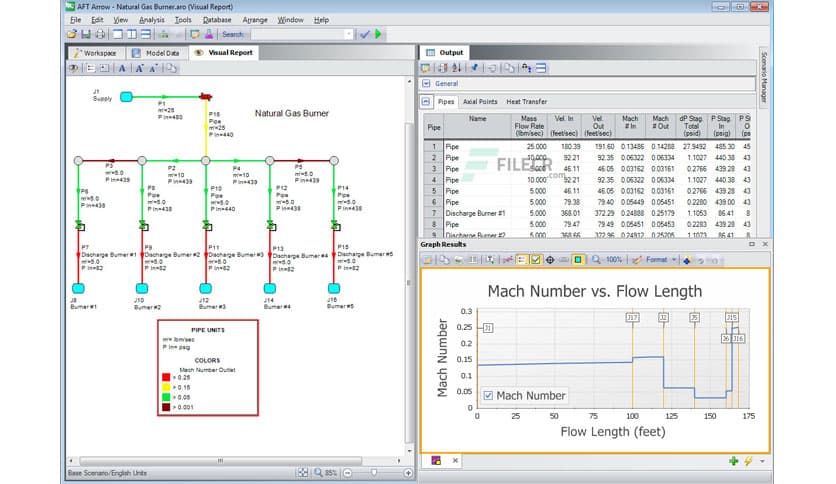Click the blue checkmark model status icon
Viewport: 836px width, 484px height.
coord(365,34)
